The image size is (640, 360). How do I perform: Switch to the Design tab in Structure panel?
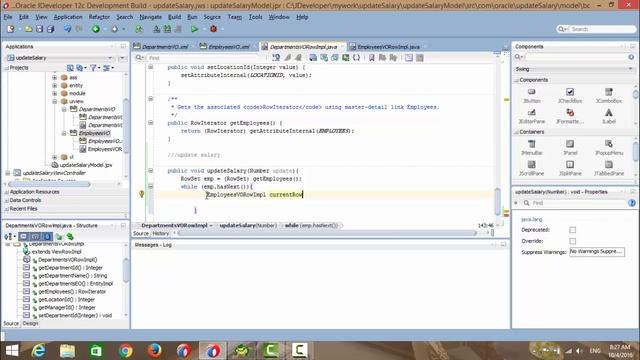click(x=30, y=323)
